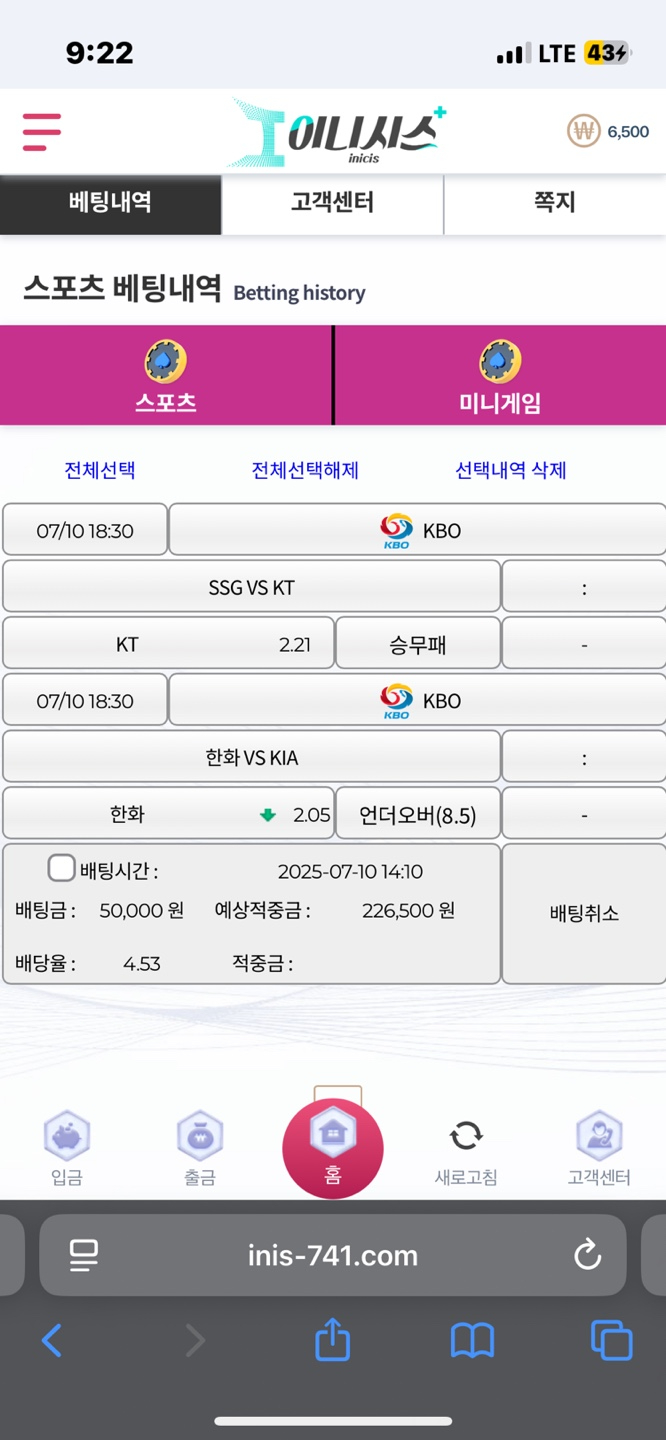
Task: Click the 배팅취소 button
Action: (584, 913)
